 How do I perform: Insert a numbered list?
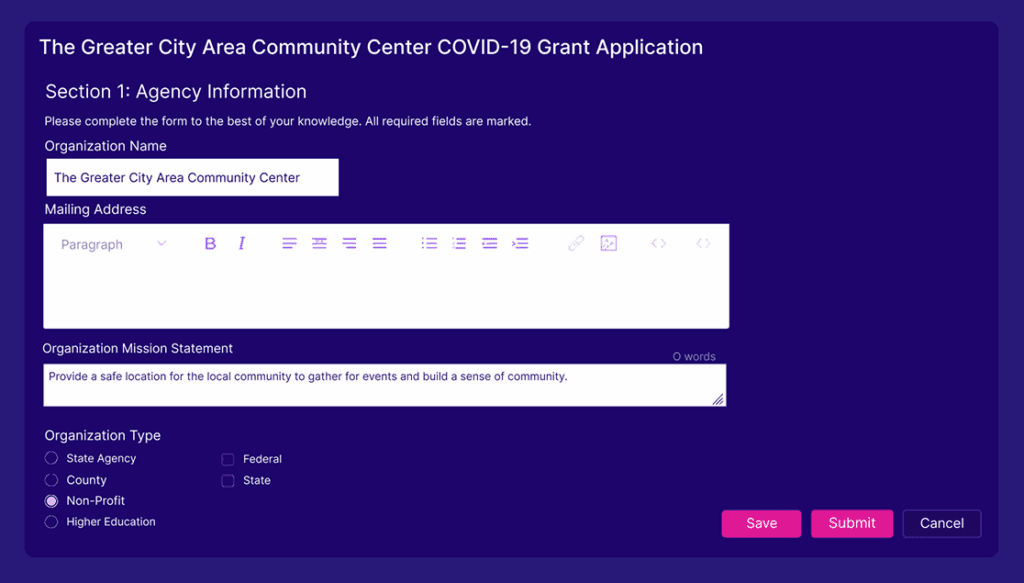[459, 244]
